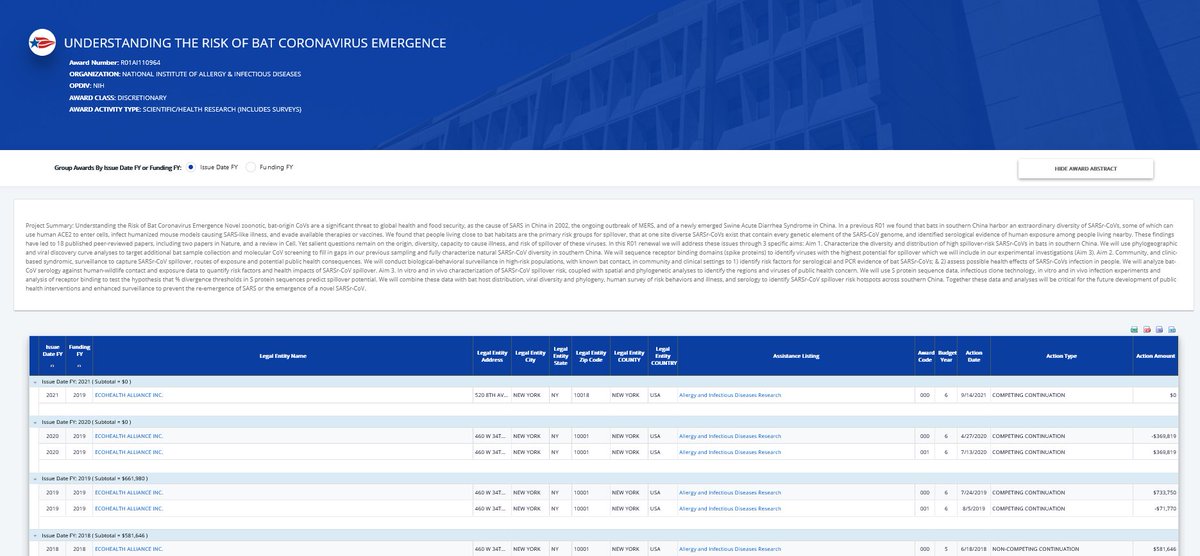
Task: Collapse the Issue Date FY: 2019 group
Action: [x=35, y=478]
